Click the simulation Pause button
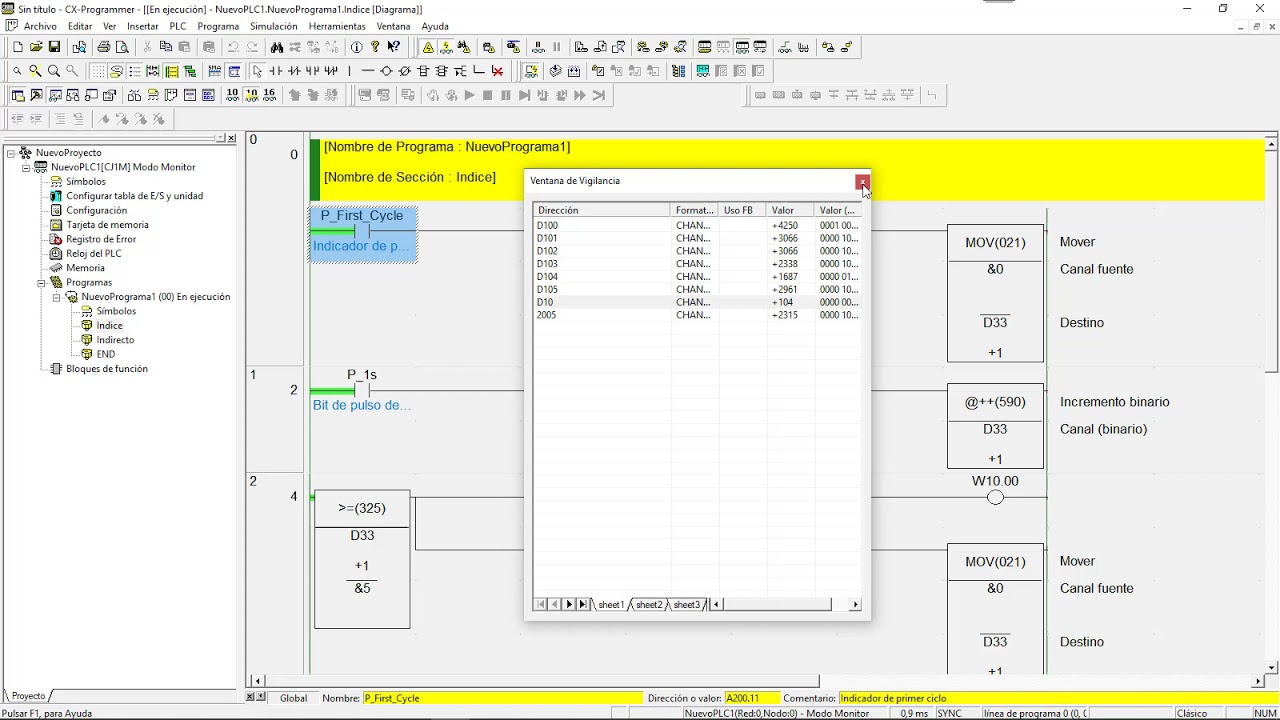1280x720 pixels. [506, 95]
